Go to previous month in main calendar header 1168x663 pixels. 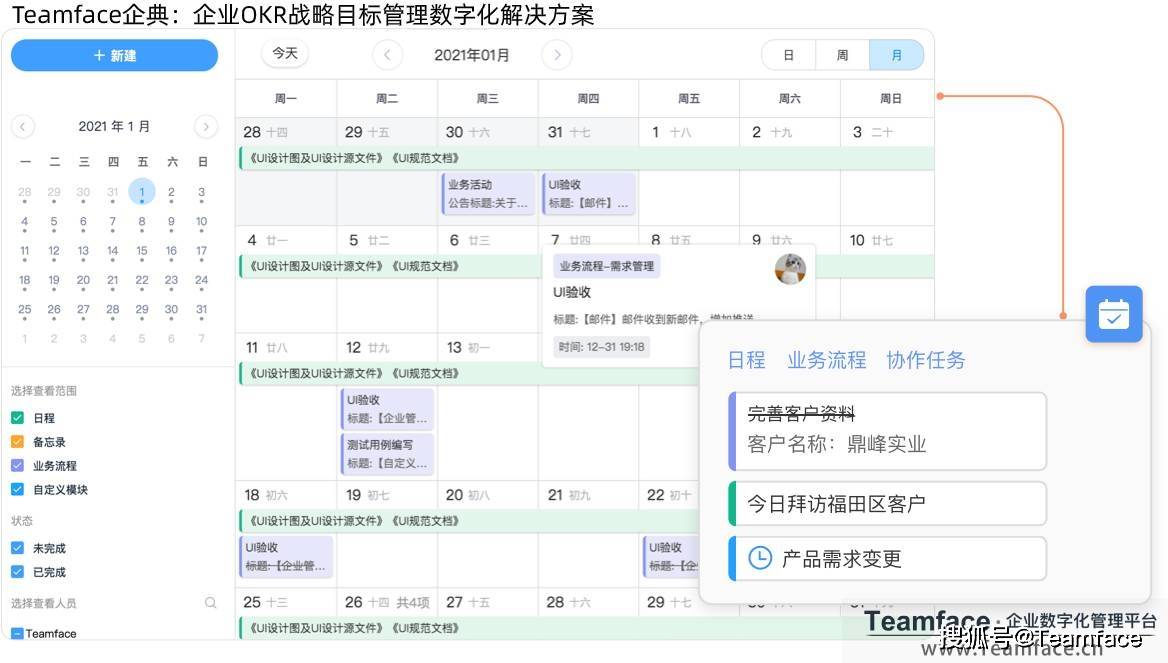pyautogui.click(x=387, y=54)
